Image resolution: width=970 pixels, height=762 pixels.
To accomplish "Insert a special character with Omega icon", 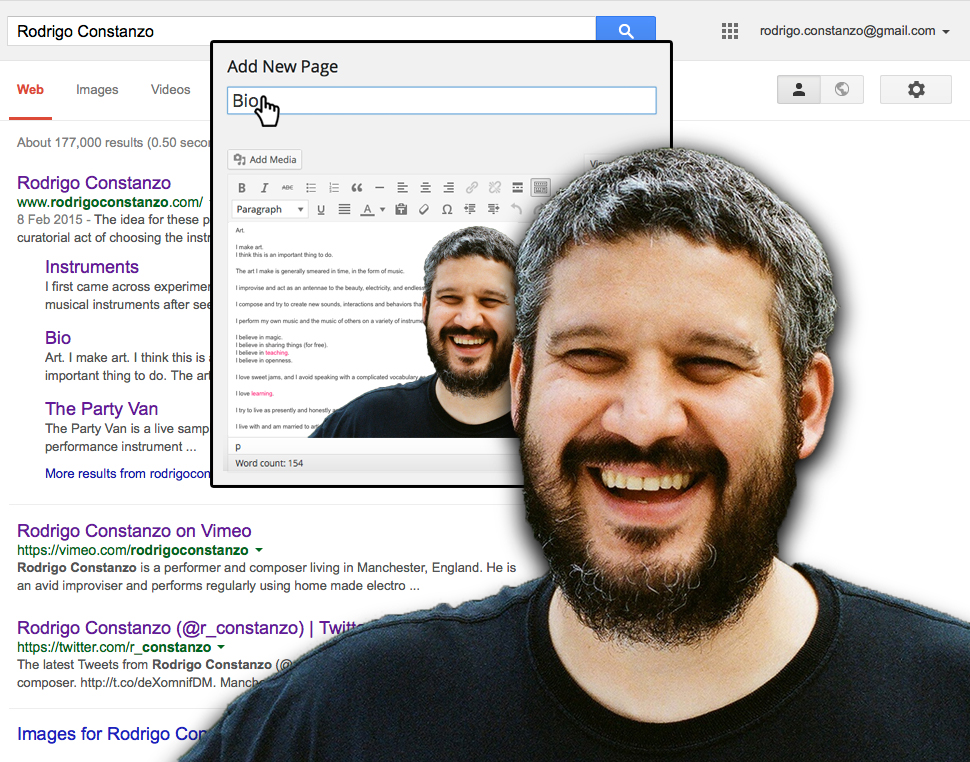I will click(x=447, y=210).
